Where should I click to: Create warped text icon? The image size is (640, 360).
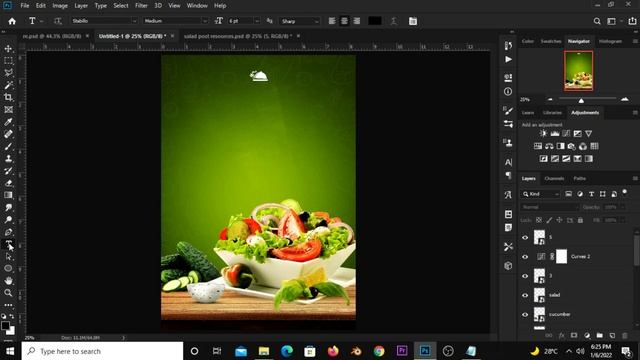click(x=393, y=21)
